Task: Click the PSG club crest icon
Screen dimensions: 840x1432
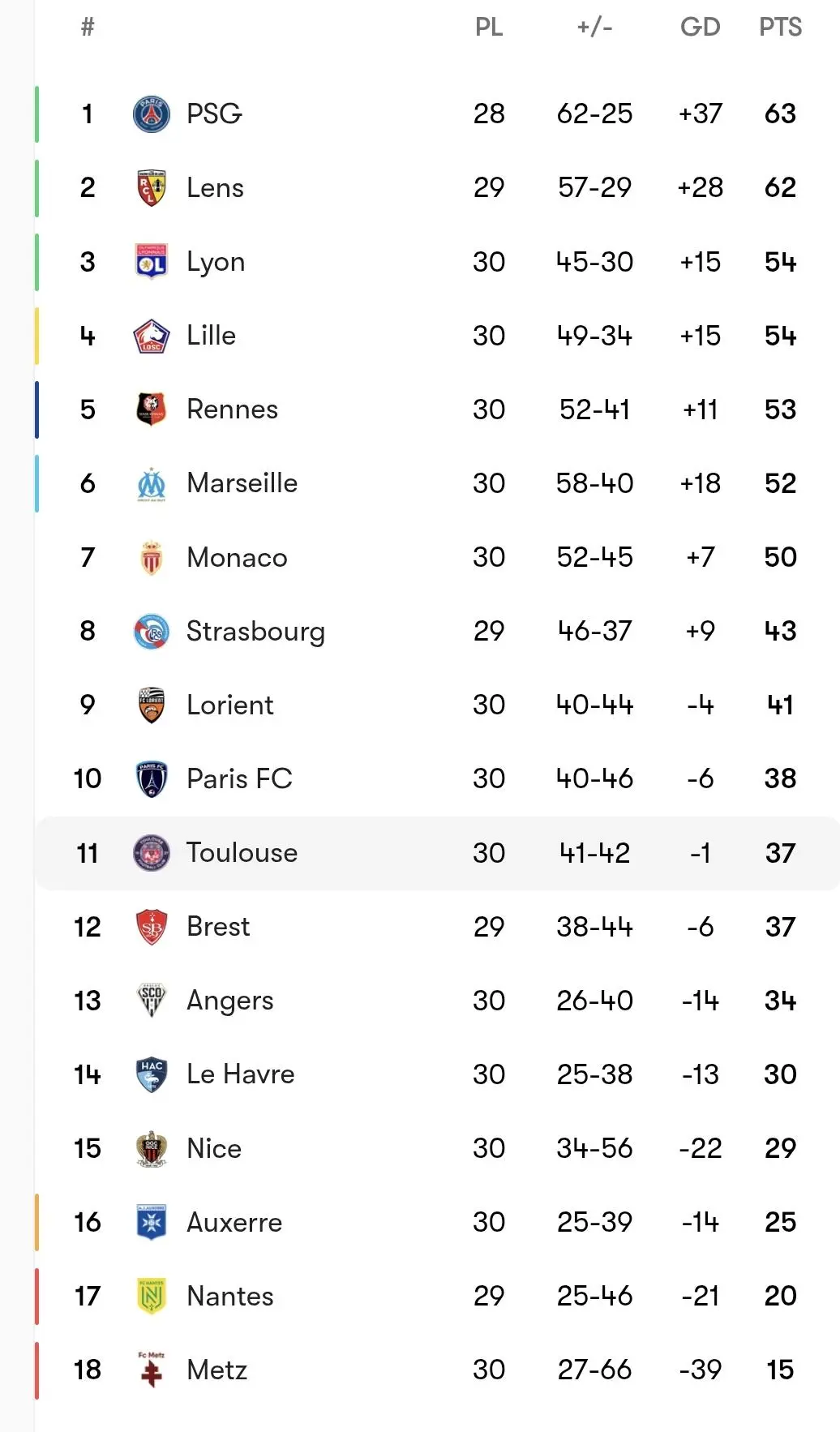Action: pyautogui.click(x=152, y=114)
